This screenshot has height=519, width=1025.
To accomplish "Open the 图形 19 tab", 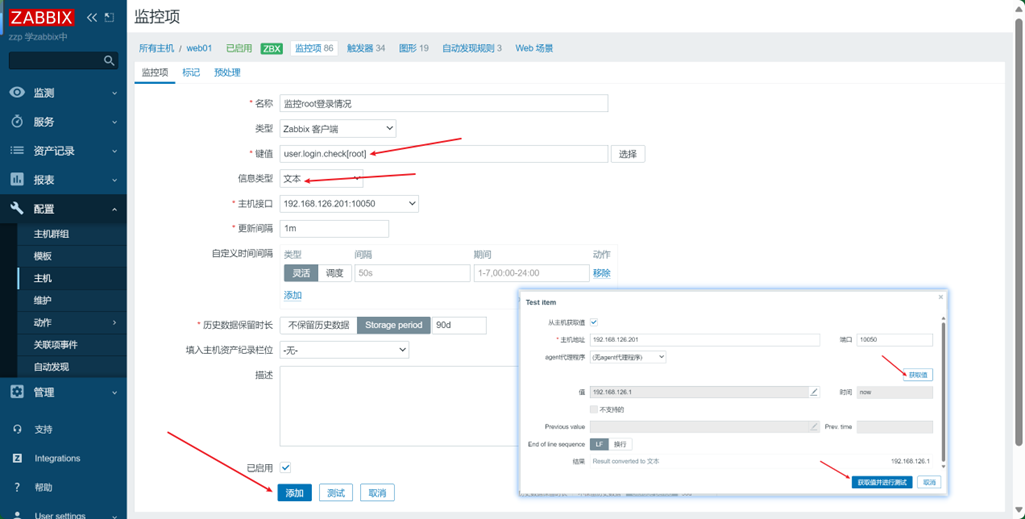I will coord(414,48).
